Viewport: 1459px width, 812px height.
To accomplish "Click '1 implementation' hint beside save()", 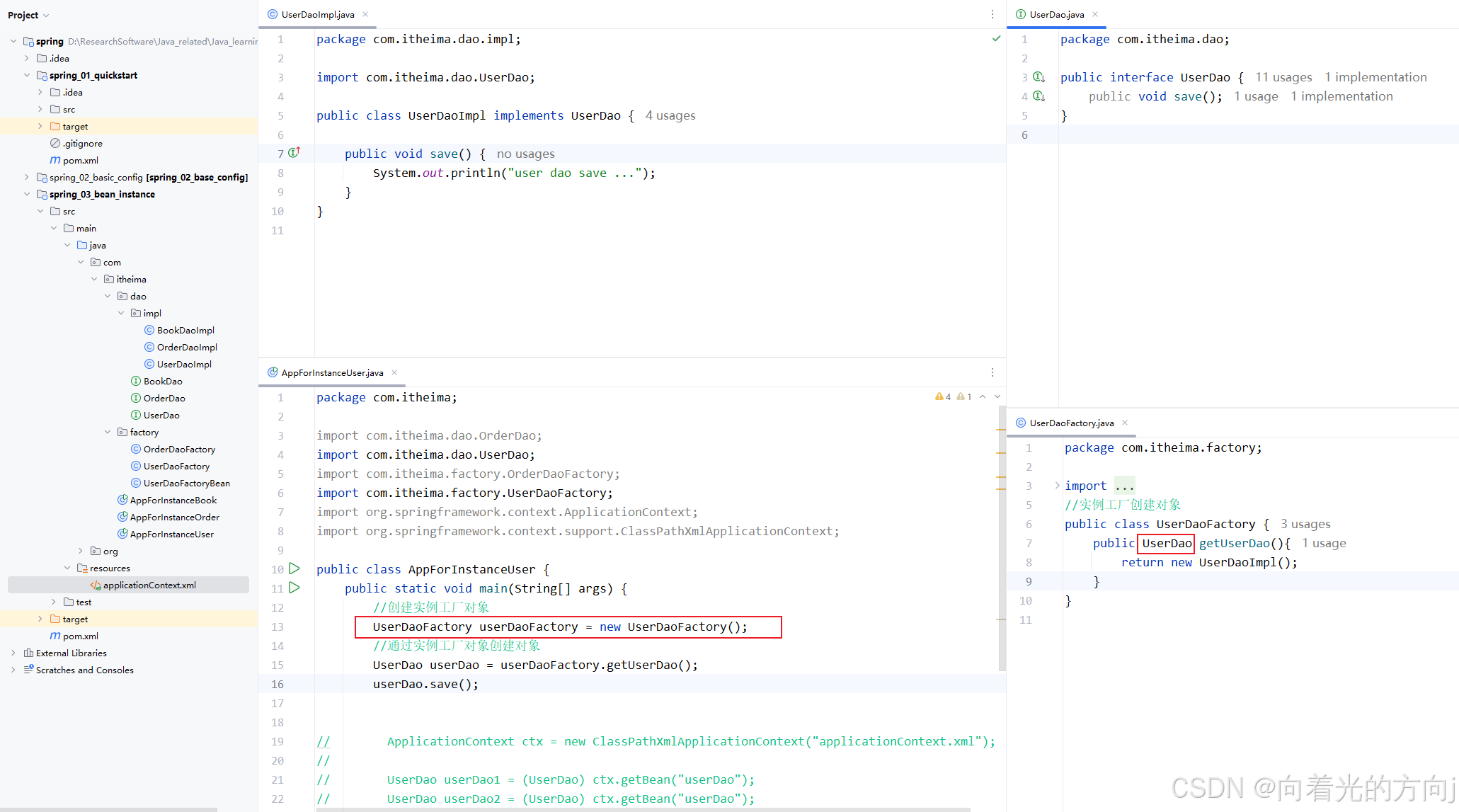I will pos(1341,96).
